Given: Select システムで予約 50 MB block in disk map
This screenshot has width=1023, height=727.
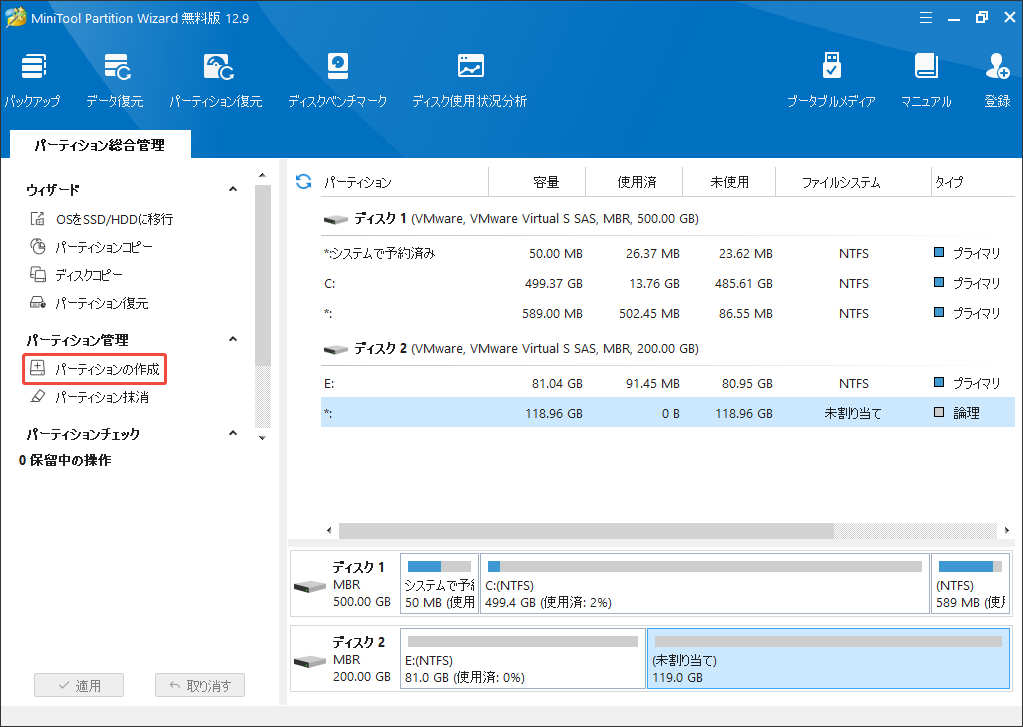Looking at the screenshot, I should pos(439,583).
